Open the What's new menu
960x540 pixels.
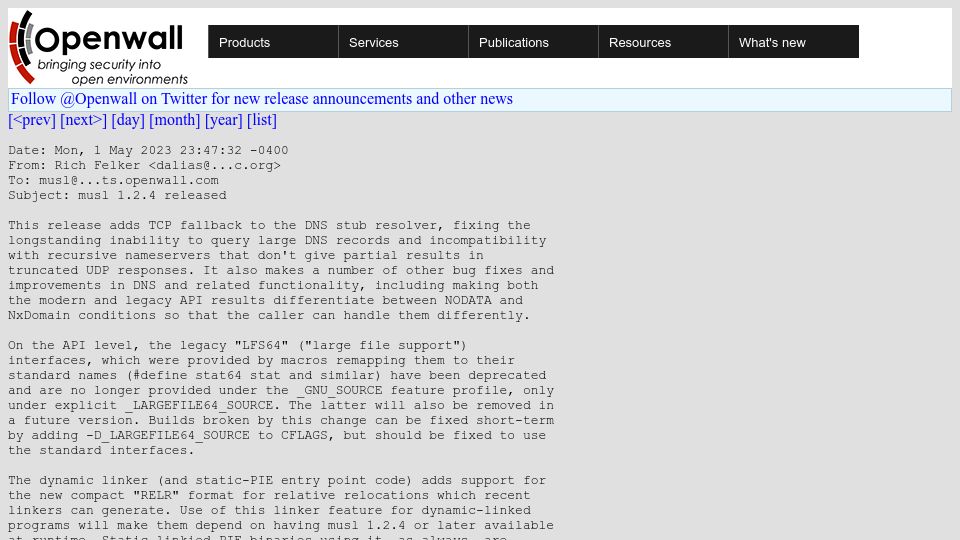tap(793, 42)
